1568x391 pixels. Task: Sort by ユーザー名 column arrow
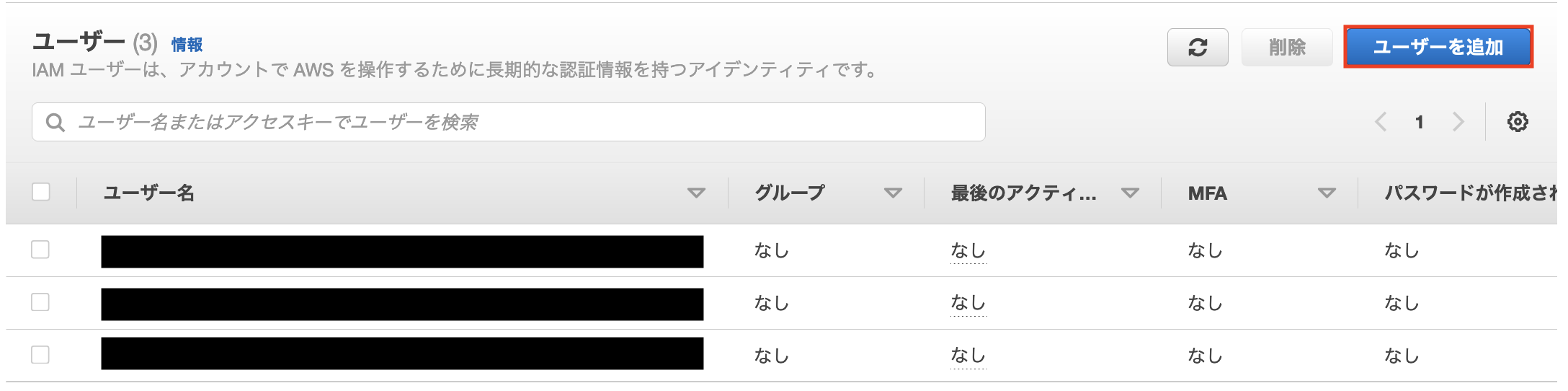point(696,193)
